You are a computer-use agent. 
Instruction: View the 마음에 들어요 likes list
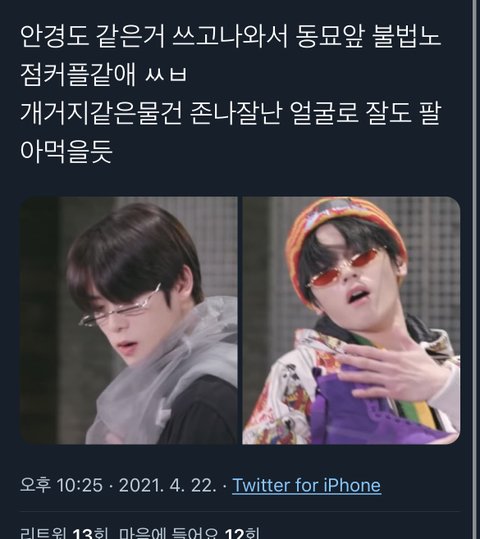(x=189, y=532)
